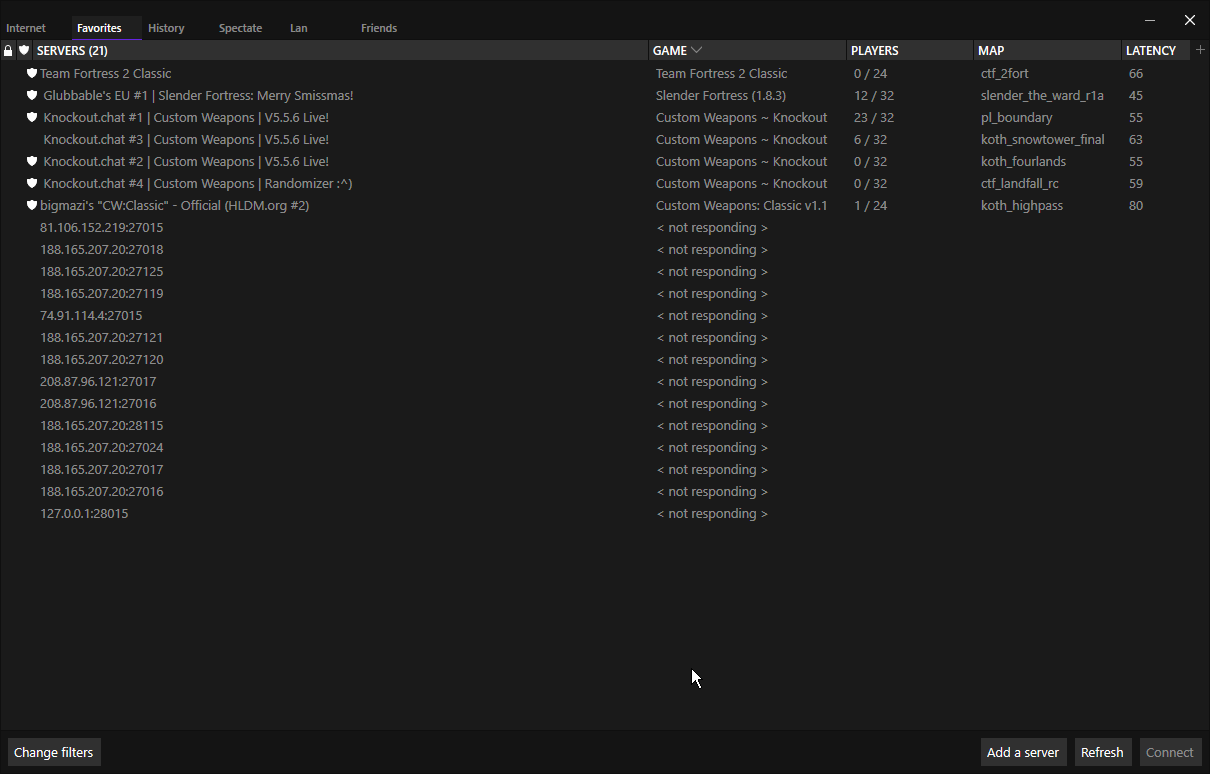Sort by the Map column header
1210x774 pixels.
(x=1048, y=50)
